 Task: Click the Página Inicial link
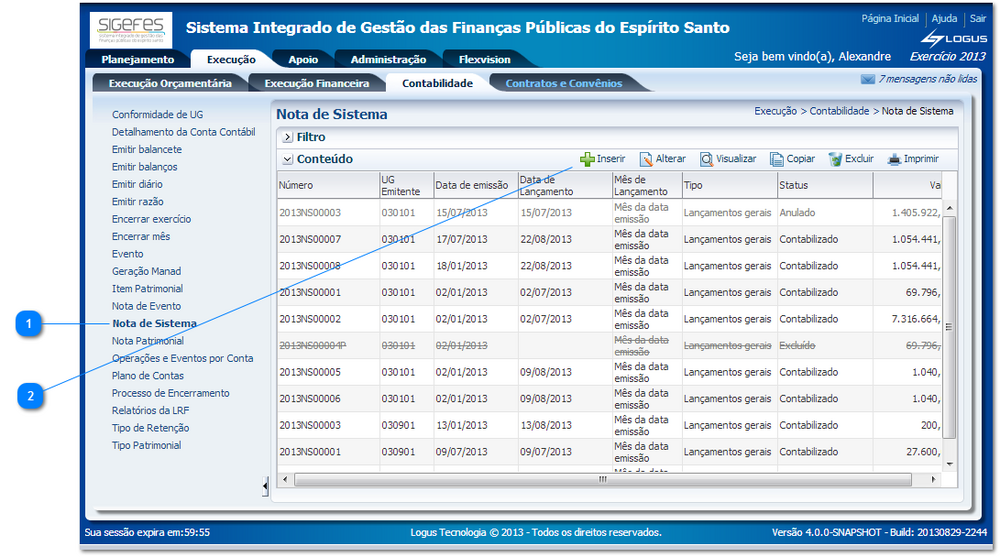click(x=889, y=19)
